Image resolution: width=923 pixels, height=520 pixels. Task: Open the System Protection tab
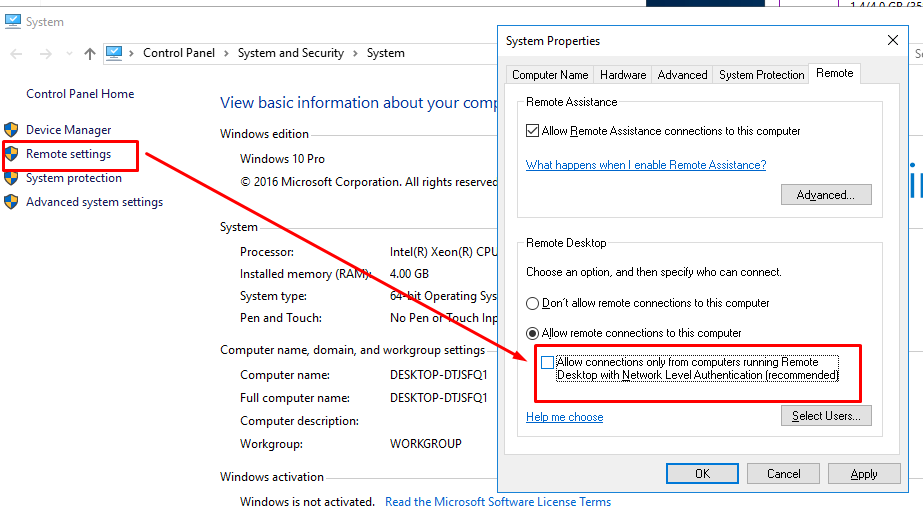(761, 75)
